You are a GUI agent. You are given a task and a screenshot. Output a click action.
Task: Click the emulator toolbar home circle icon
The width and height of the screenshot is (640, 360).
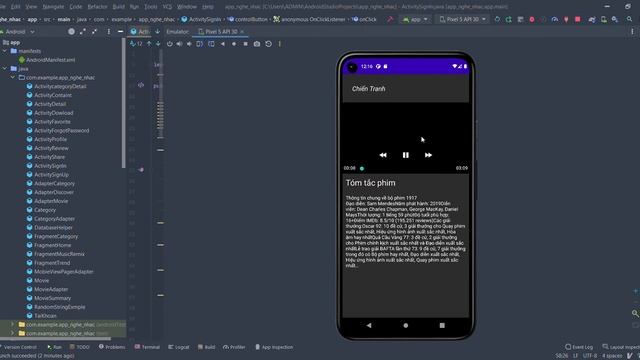point(234,44)
